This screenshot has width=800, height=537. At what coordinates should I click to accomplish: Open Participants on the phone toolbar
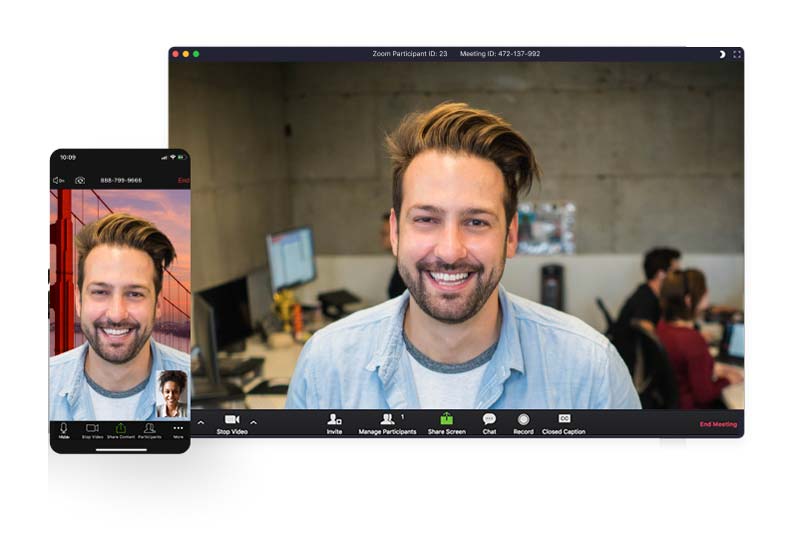pos(149,430)
